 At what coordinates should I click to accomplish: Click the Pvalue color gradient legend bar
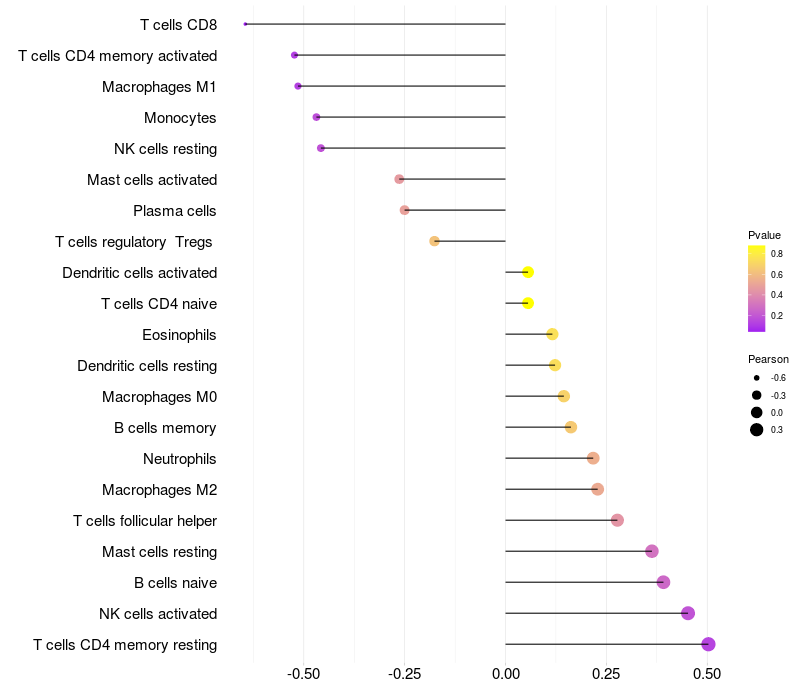757,288
